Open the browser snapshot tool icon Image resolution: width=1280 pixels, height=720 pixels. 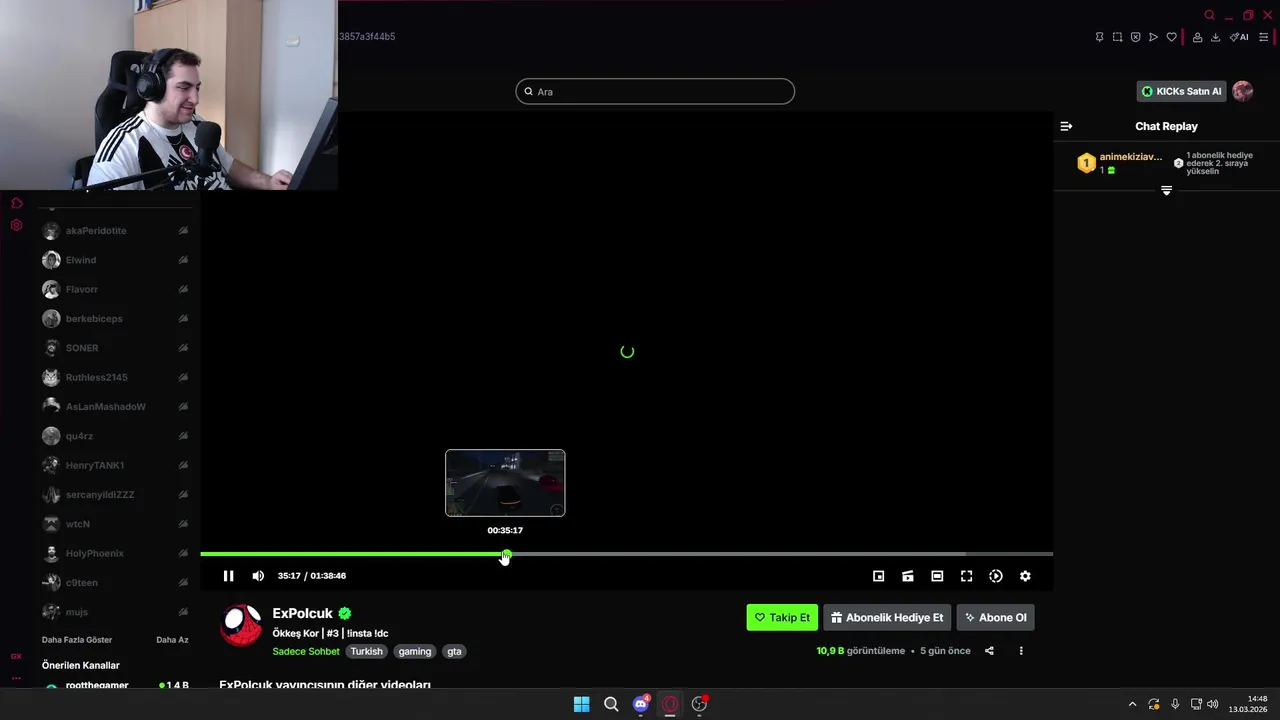pyautogui.click(x=1117, y=37)
